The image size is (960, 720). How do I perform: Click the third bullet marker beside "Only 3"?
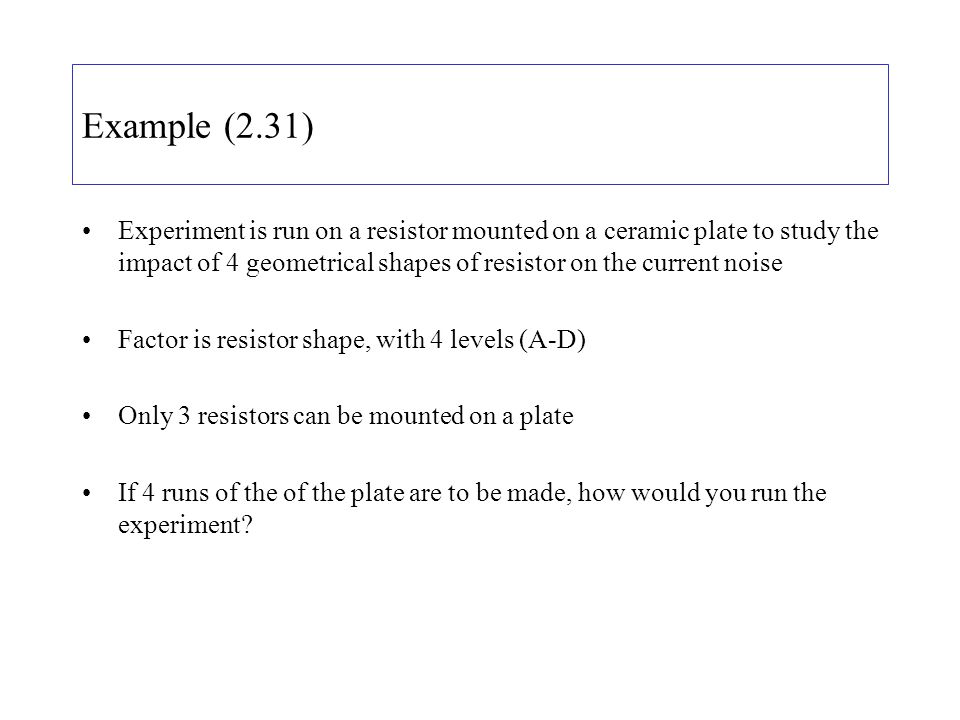(x=86, y=416)
